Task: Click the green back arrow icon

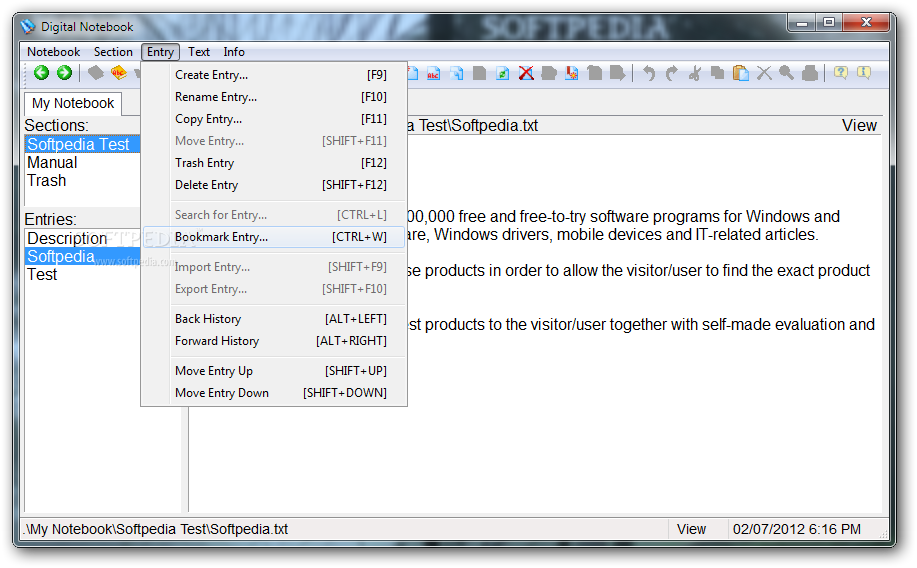Action: 41,73
